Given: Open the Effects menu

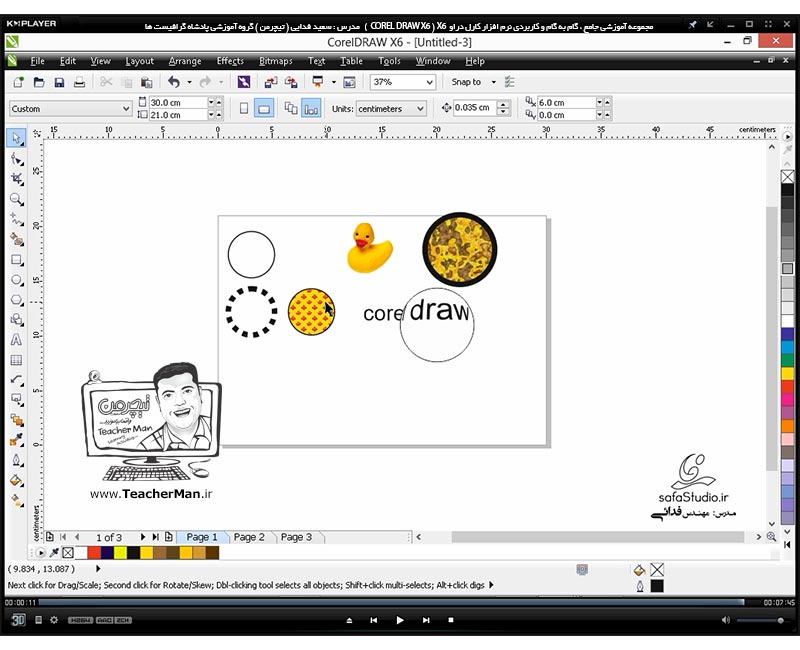Looking at the screenshot, I should (x=230, y=61).
